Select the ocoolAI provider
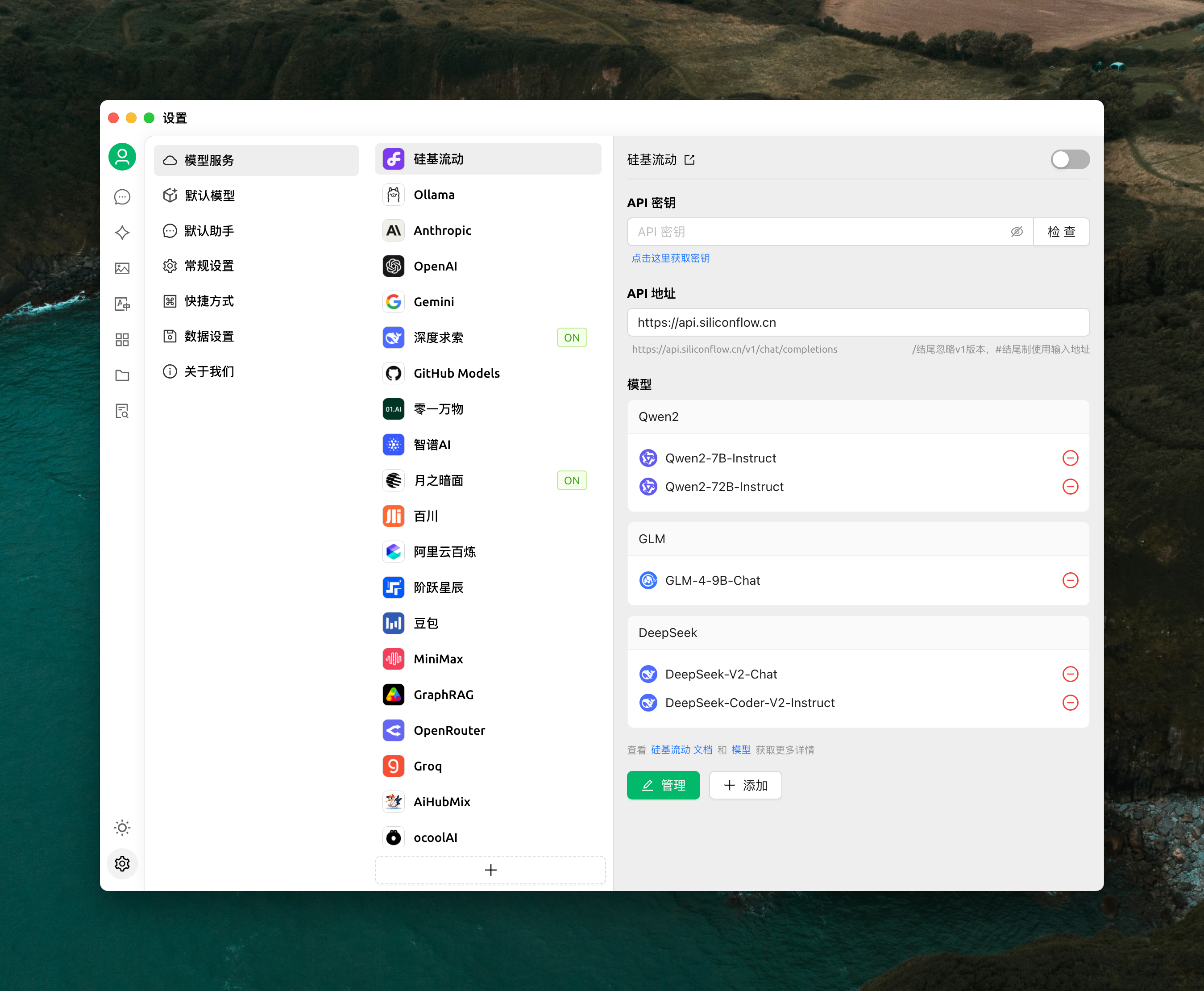The image size is (1204, 991). (488, 837)
